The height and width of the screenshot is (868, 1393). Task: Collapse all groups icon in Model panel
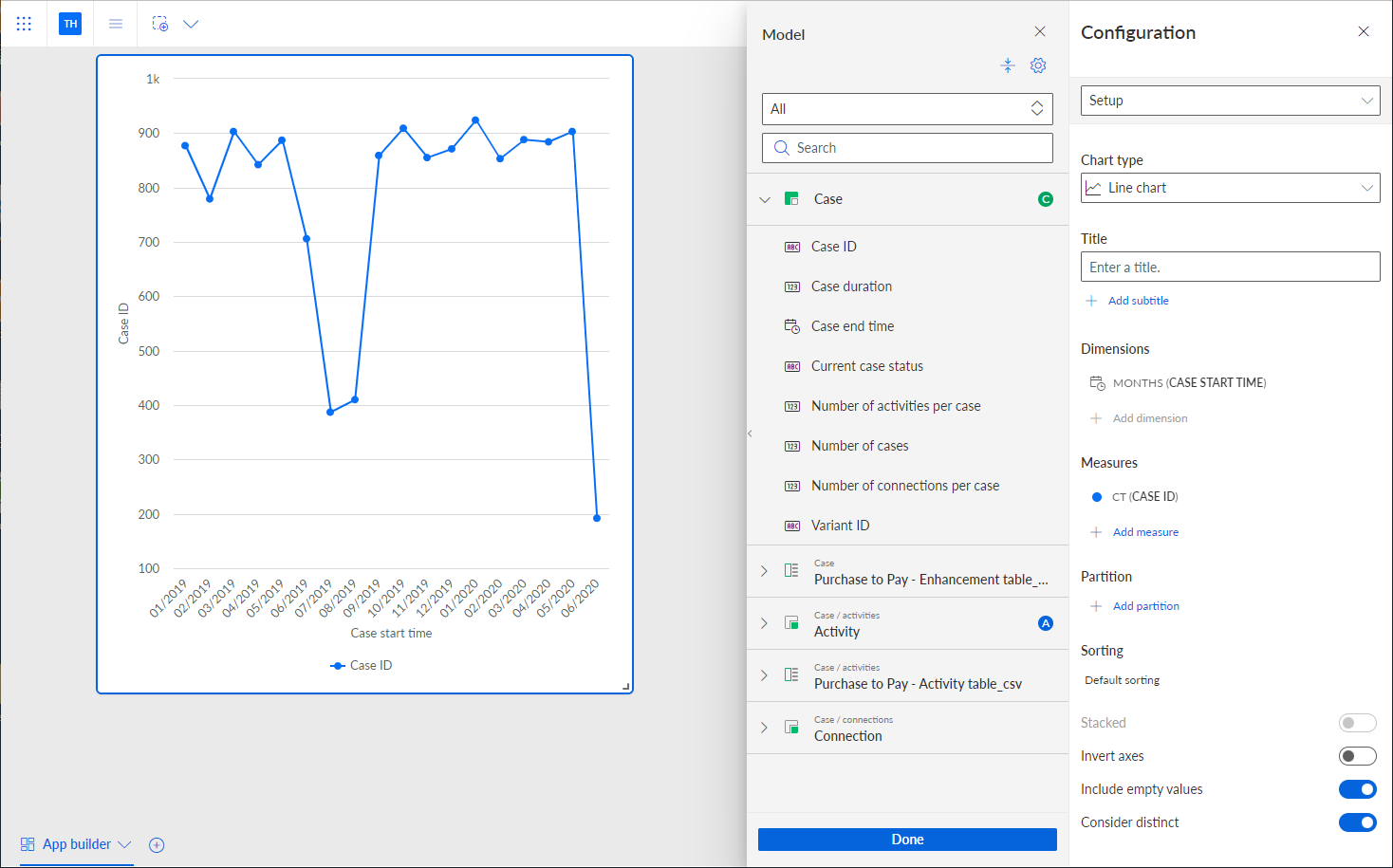click(x=1008, y=65)
